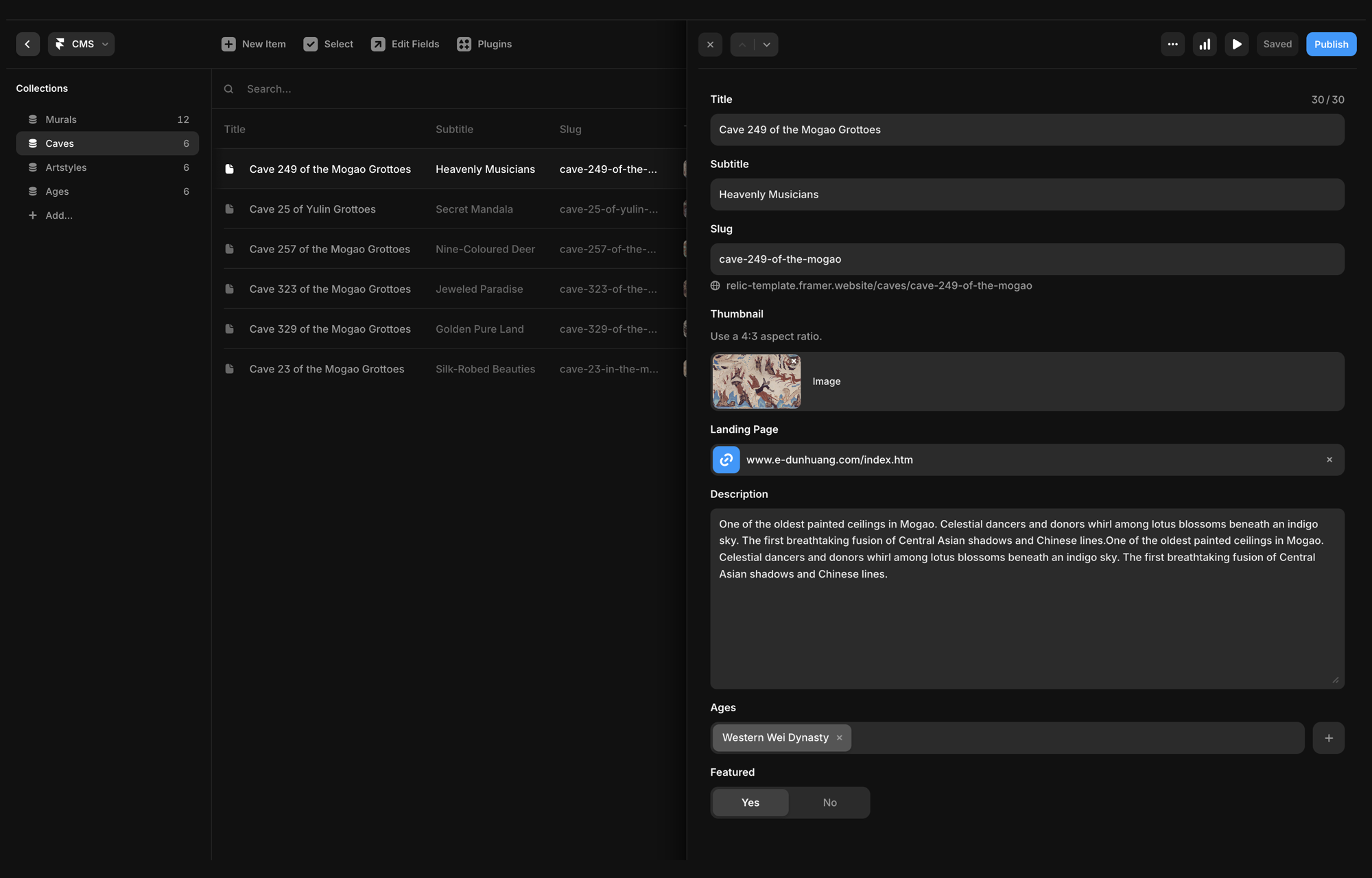The height and width of the screenshot is (878, 1372).
Task: Click the New Item plus icon
Action: 228,44
